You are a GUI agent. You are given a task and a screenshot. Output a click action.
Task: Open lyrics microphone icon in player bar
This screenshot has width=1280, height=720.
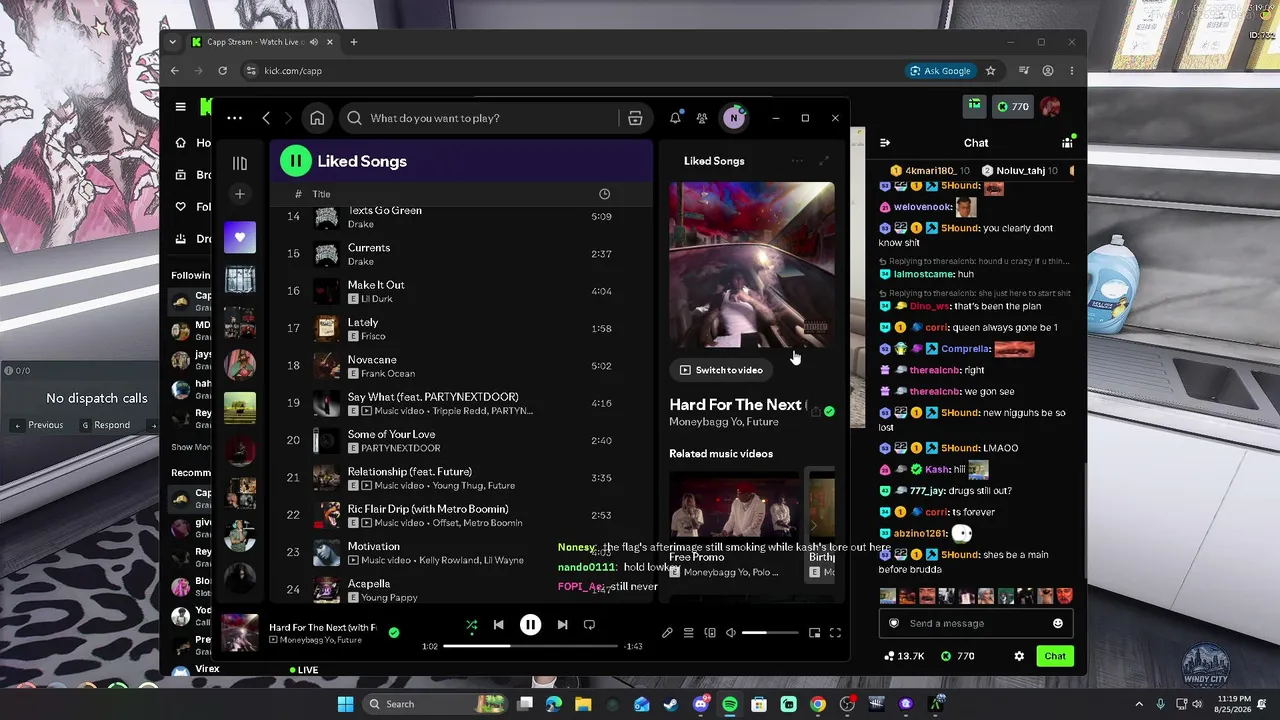(x=667, y=633)
